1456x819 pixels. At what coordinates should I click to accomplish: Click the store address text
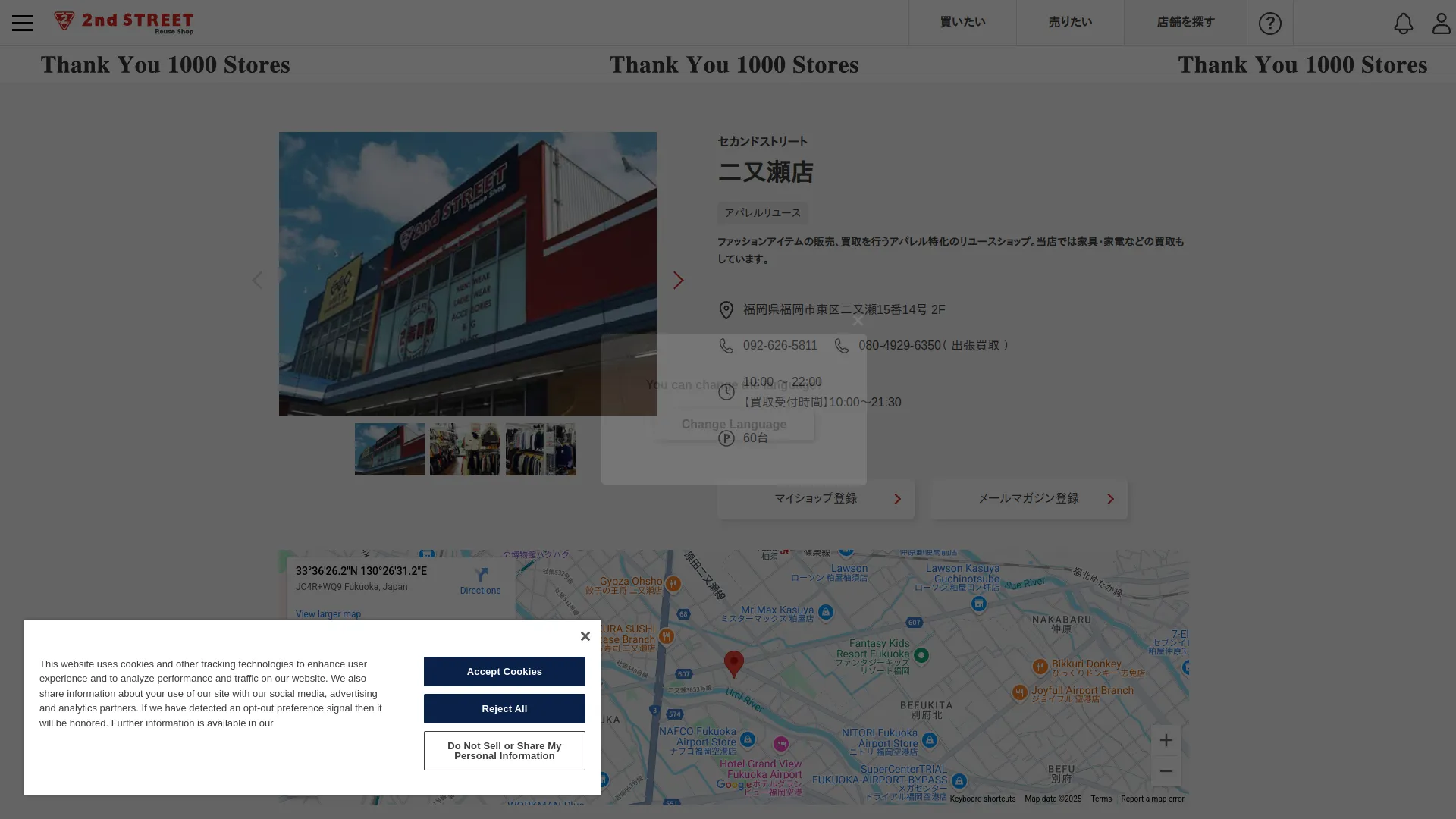[x=844, y=310]
